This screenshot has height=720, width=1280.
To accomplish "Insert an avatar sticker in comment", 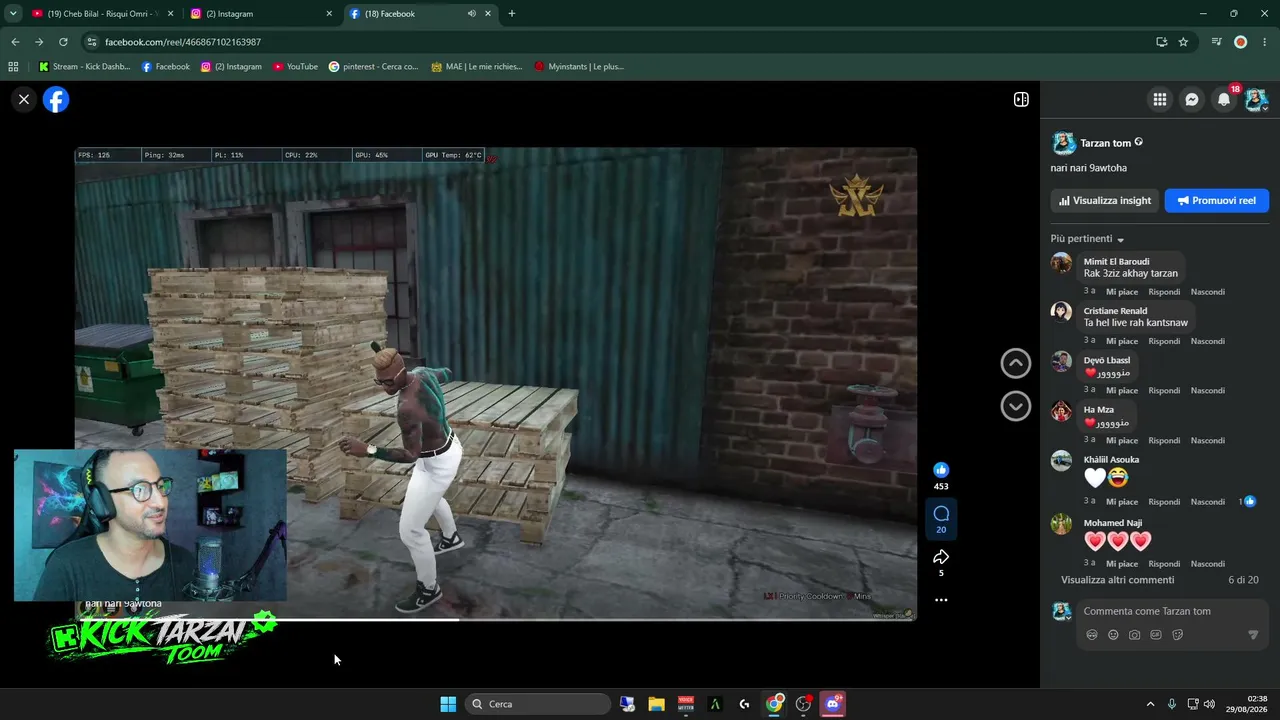I will [x=1092, y=635].
